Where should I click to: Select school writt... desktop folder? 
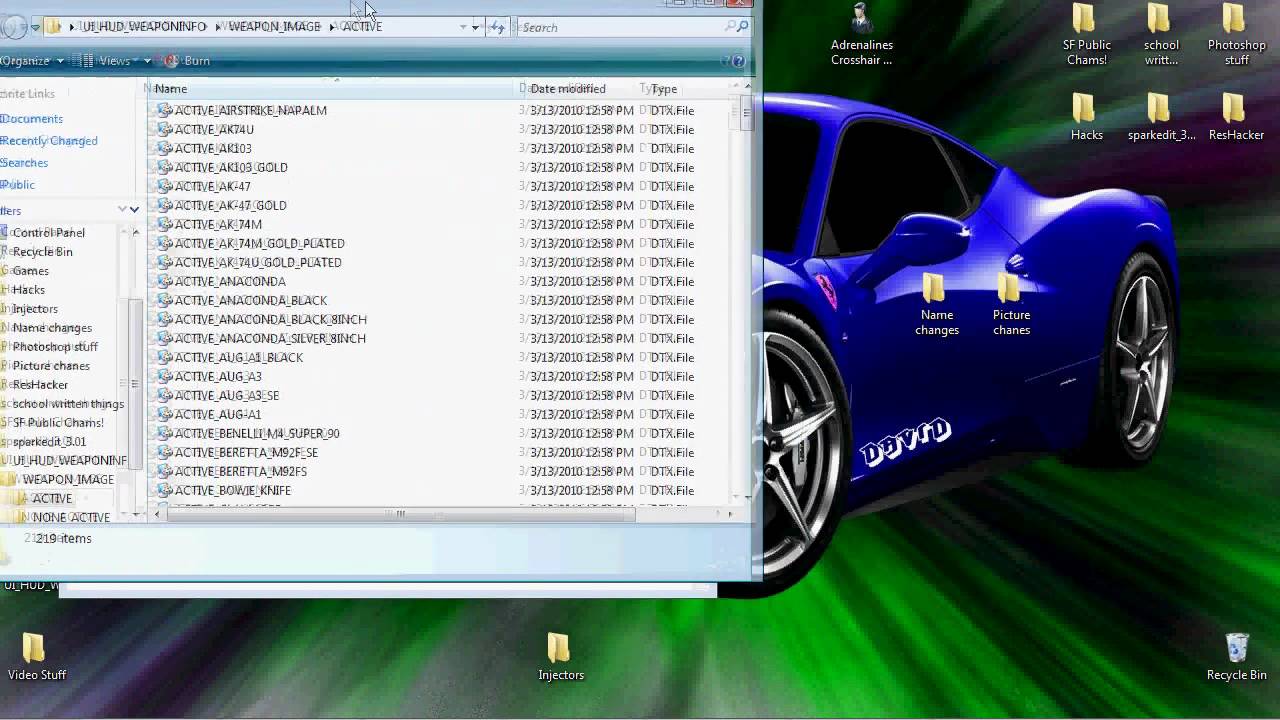point(1160,35)
